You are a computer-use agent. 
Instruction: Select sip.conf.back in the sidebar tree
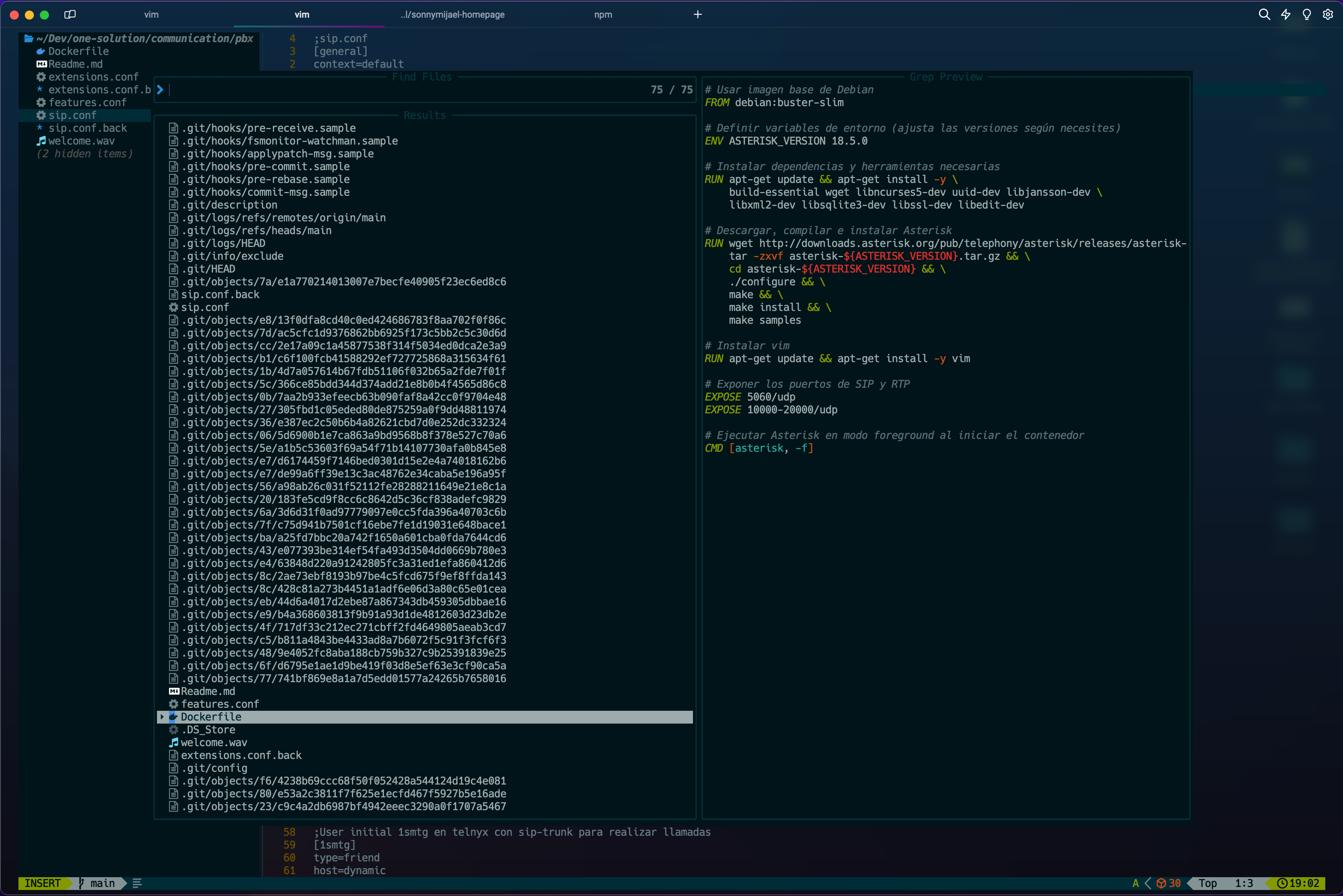point(87,128)
